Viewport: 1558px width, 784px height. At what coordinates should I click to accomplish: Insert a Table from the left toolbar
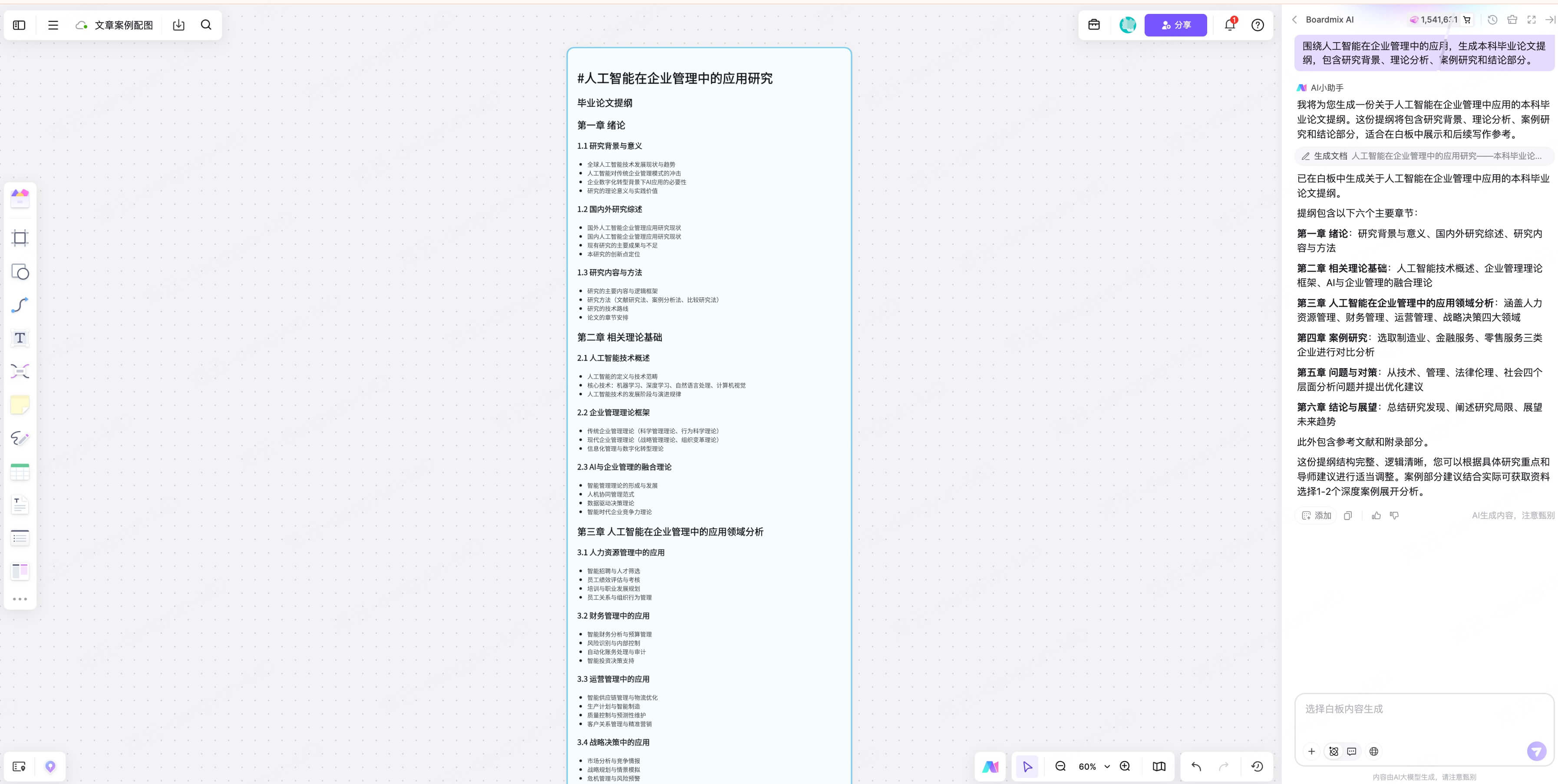point(20,471)
